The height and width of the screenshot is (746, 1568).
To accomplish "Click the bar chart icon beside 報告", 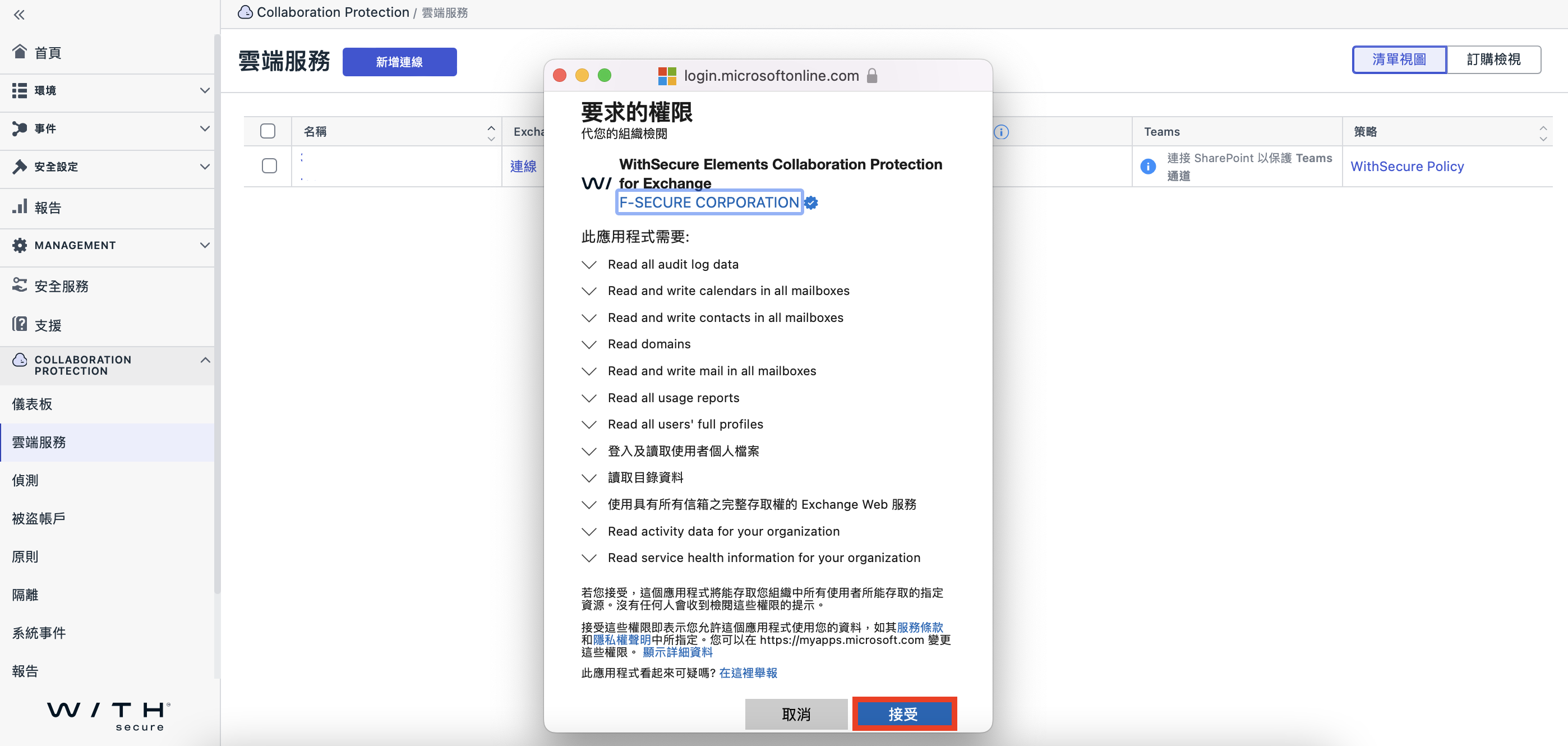I will (20, 206).
